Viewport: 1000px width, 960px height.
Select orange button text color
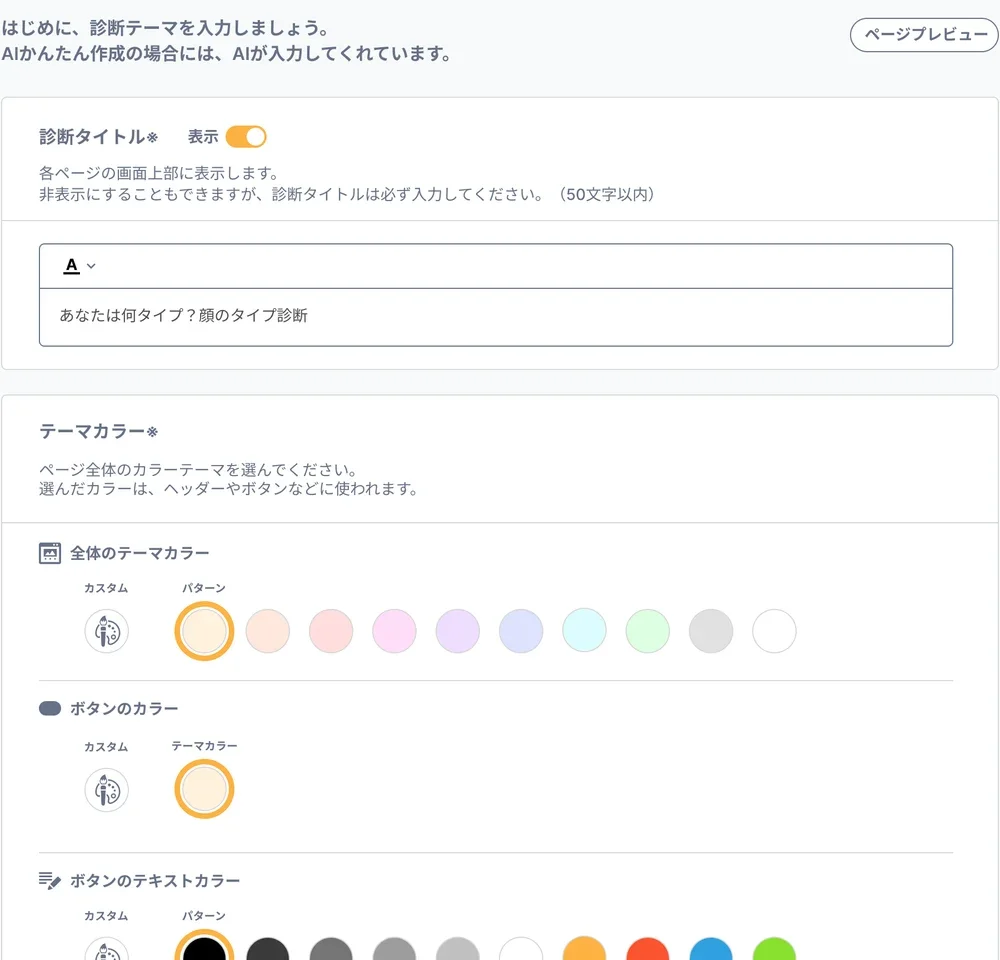point(584,949)
